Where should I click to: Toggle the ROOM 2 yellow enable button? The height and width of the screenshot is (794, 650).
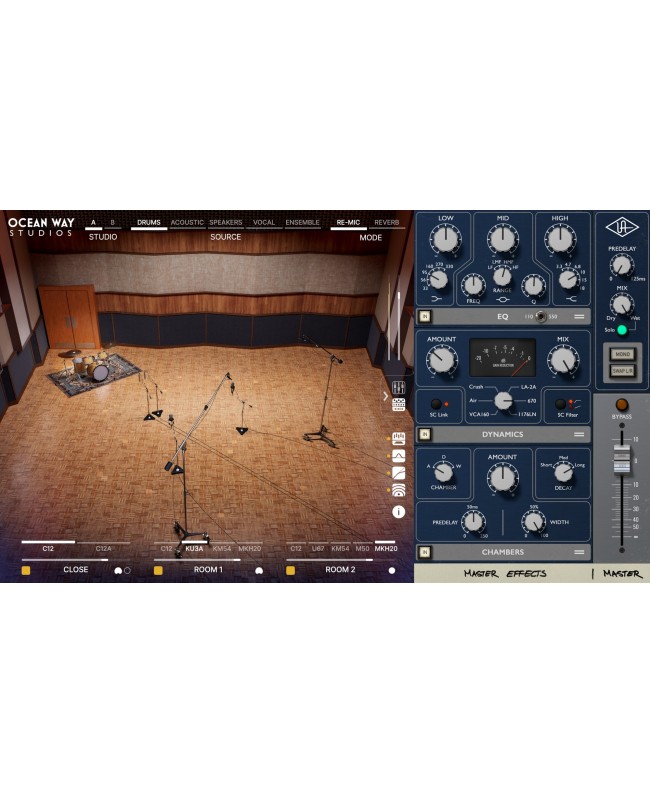(290, 571)
